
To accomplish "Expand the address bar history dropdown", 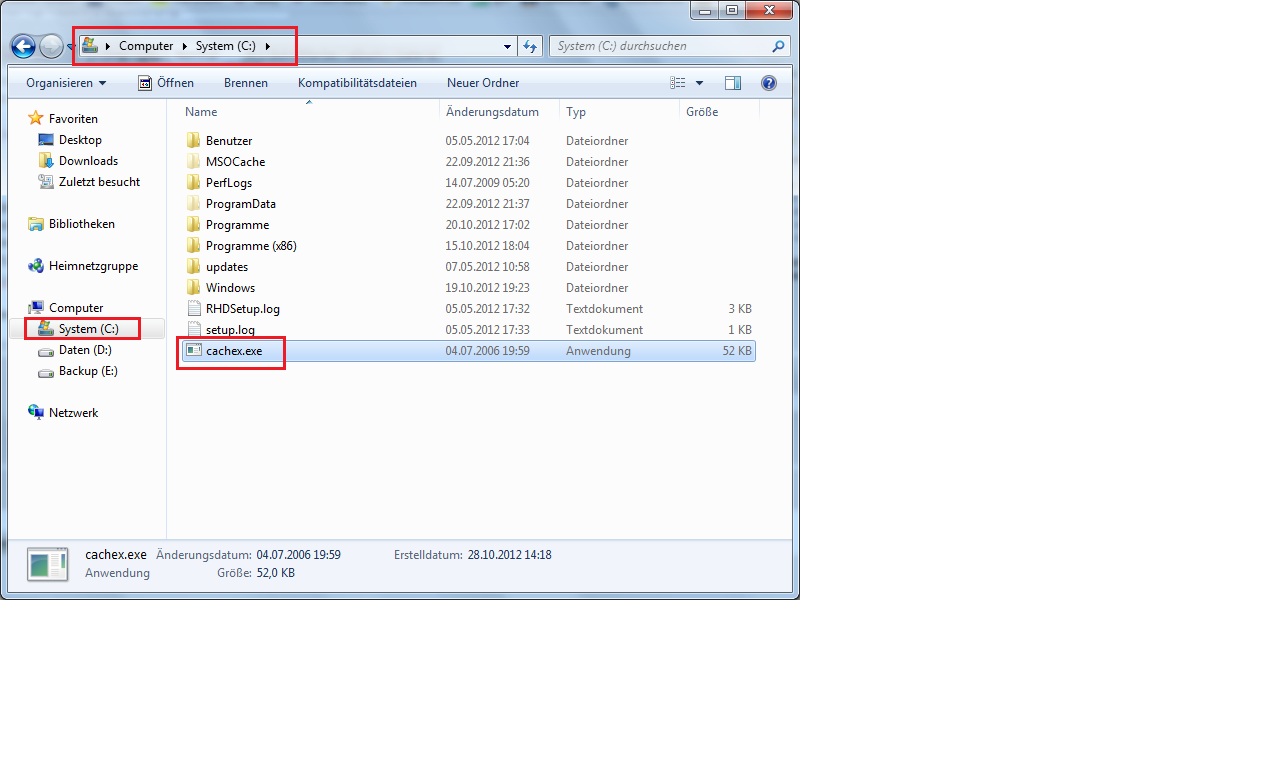I will click(508, 46).
